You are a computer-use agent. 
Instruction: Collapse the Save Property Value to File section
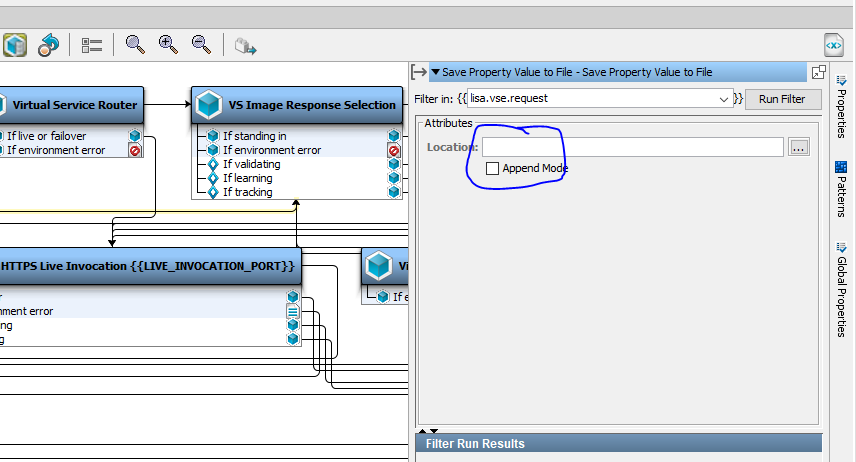tap(436, 72)
